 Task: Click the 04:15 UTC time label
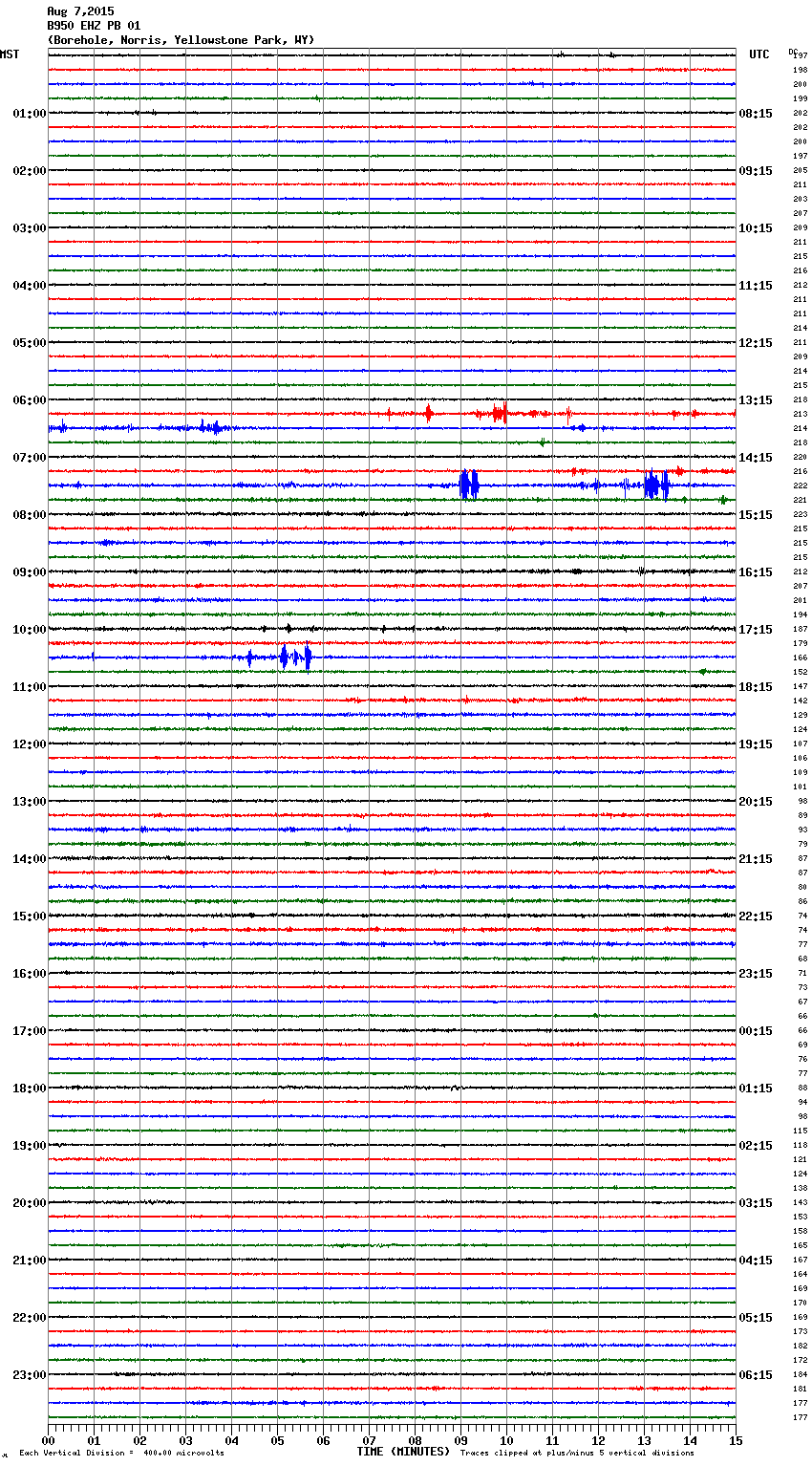[756, 1261]
